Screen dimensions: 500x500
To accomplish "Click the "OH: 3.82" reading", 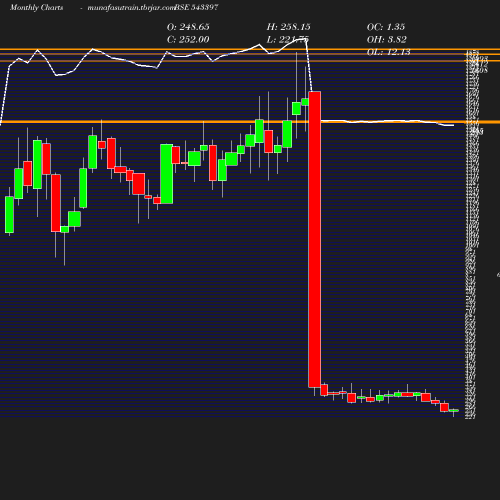I will point(387,40).
